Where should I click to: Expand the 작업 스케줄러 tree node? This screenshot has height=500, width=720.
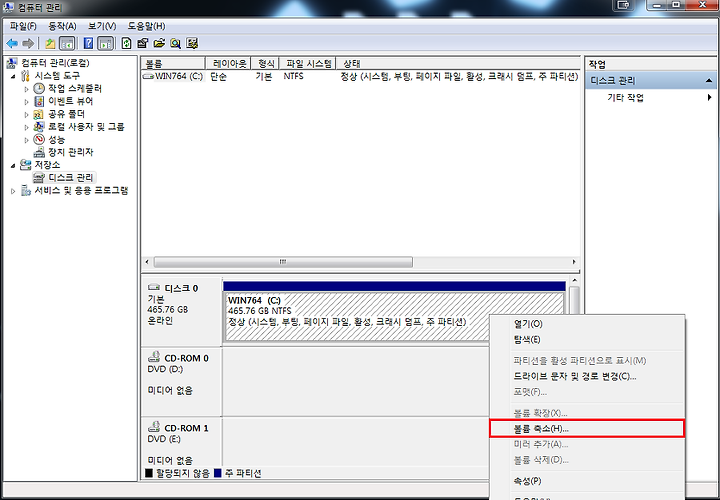26,89
